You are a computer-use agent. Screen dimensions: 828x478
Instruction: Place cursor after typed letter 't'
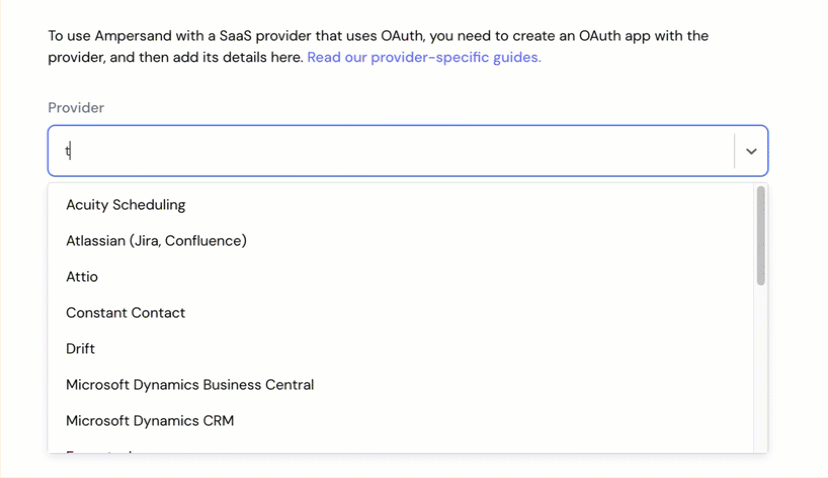(70, 151)
